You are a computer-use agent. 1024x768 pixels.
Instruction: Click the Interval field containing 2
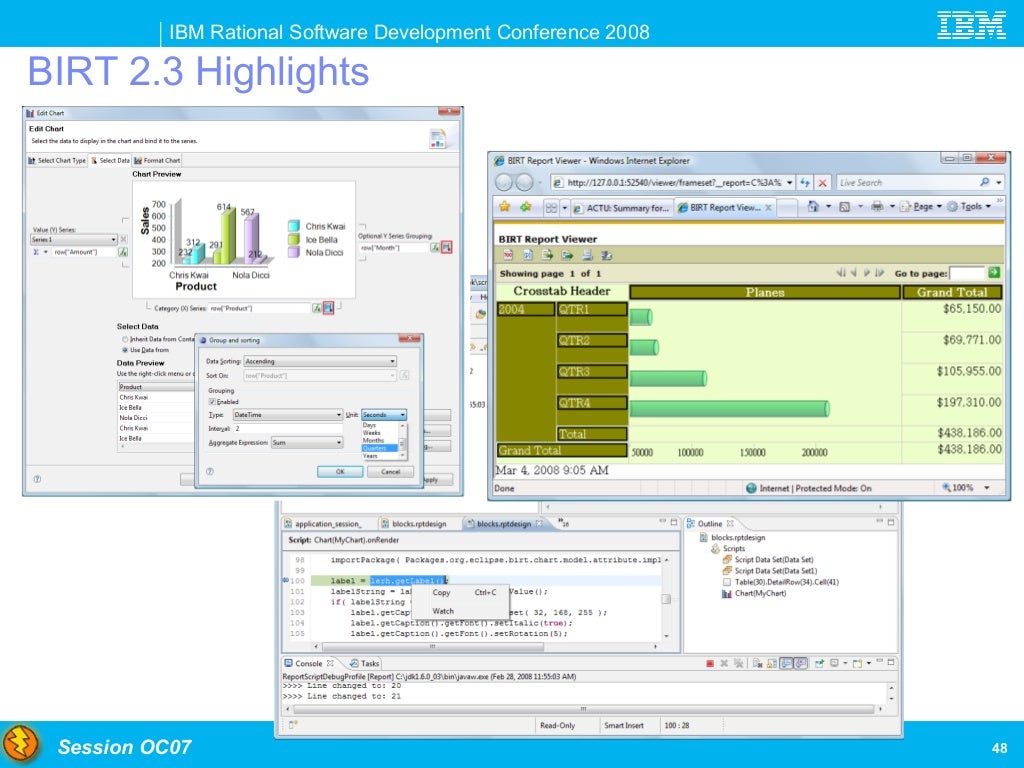[x=288, y=428]
